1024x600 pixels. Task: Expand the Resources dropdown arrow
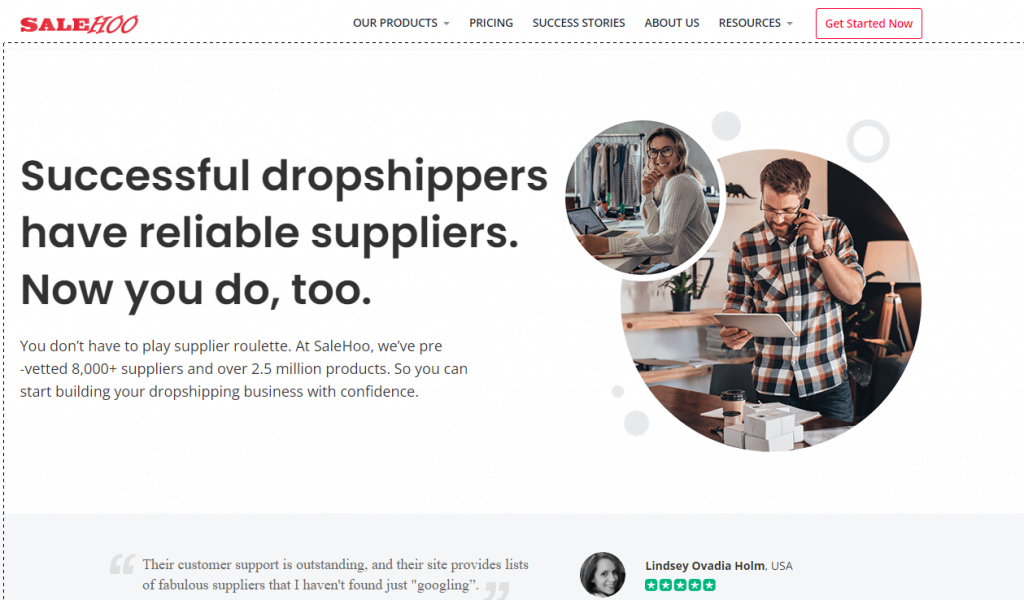790,24
